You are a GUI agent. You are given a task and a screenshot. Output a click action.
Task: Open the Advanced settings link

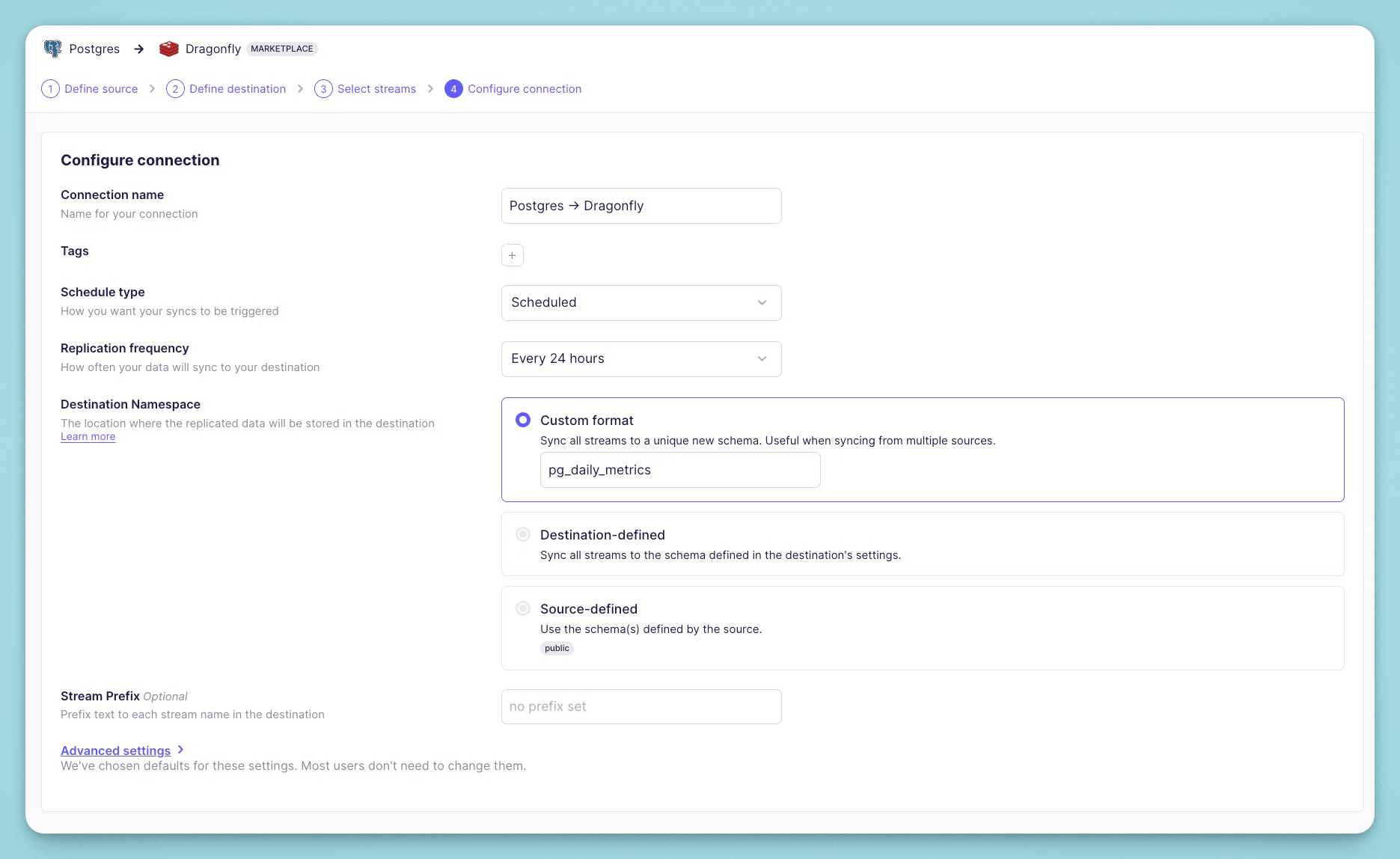click(116, 751)
